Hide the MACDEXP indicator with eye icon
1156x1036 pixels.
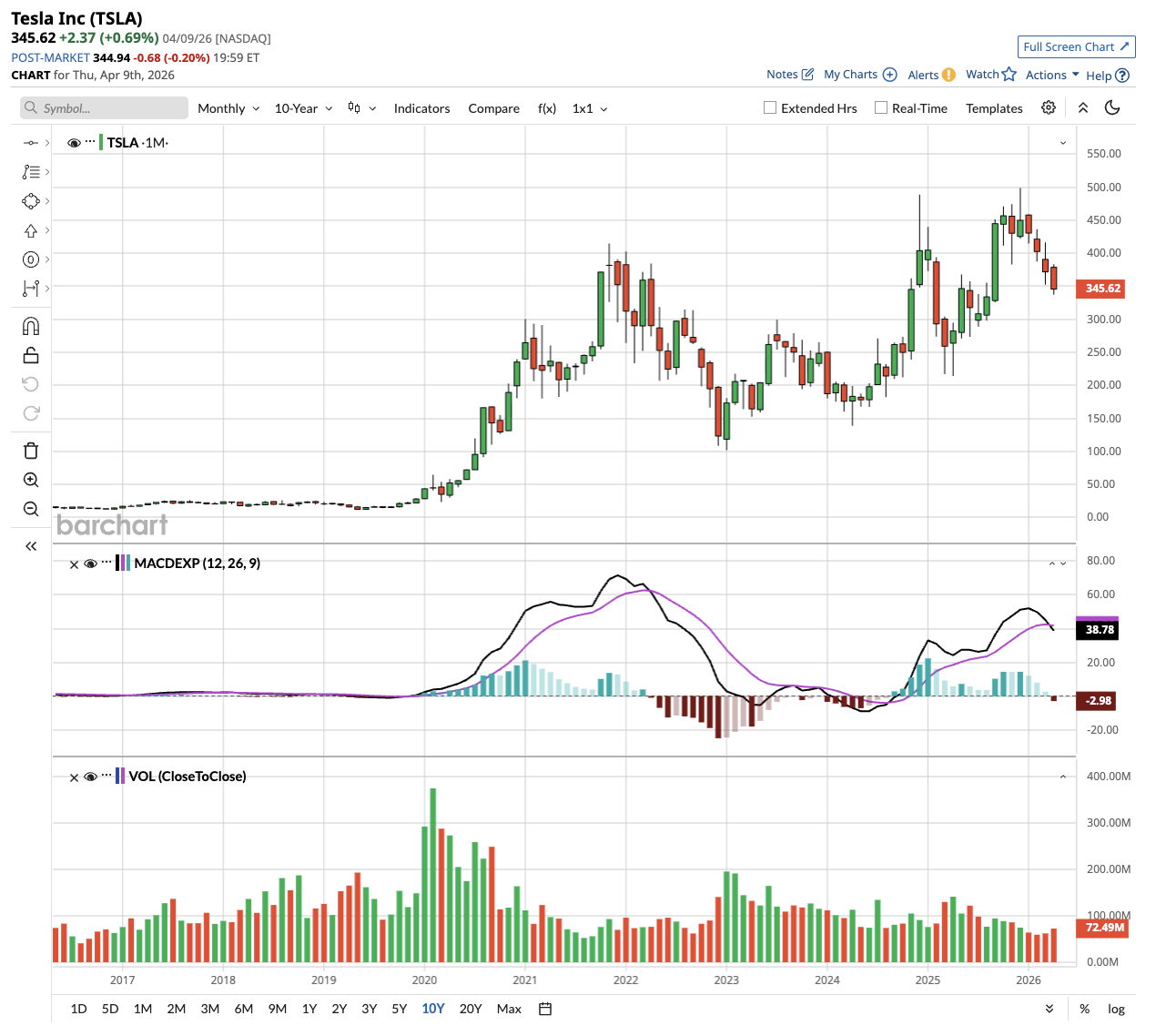pyautogui.click(x=90, y=564)
